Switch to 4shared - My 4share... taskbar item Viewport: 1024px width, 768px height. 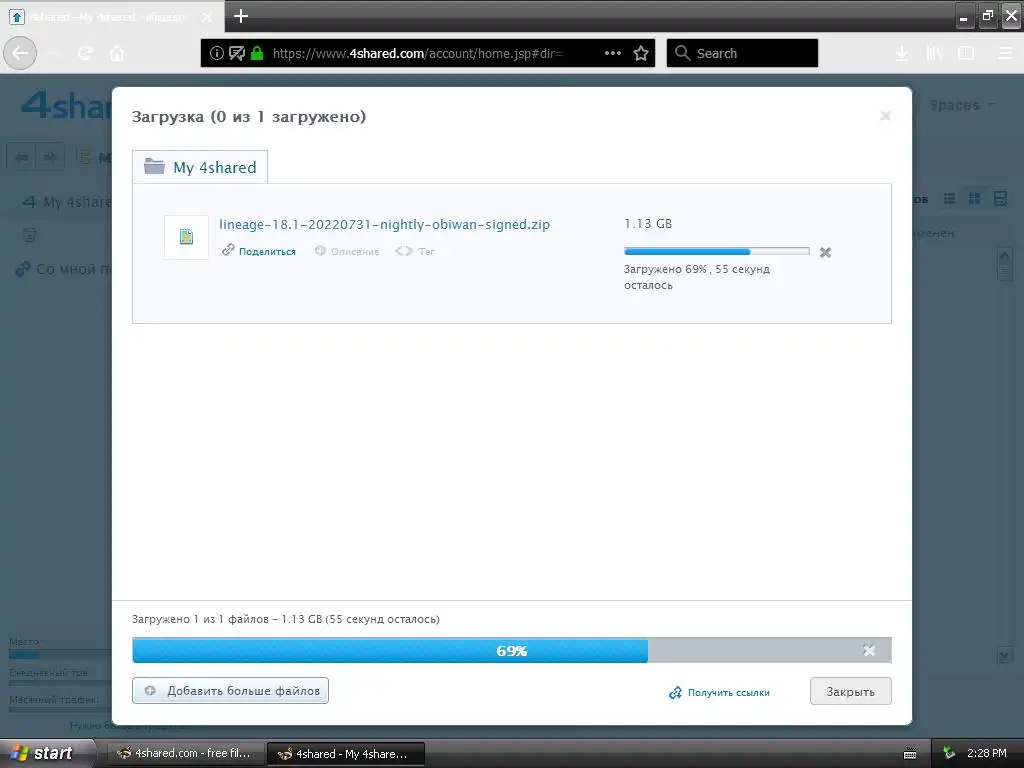click(346, 754)
